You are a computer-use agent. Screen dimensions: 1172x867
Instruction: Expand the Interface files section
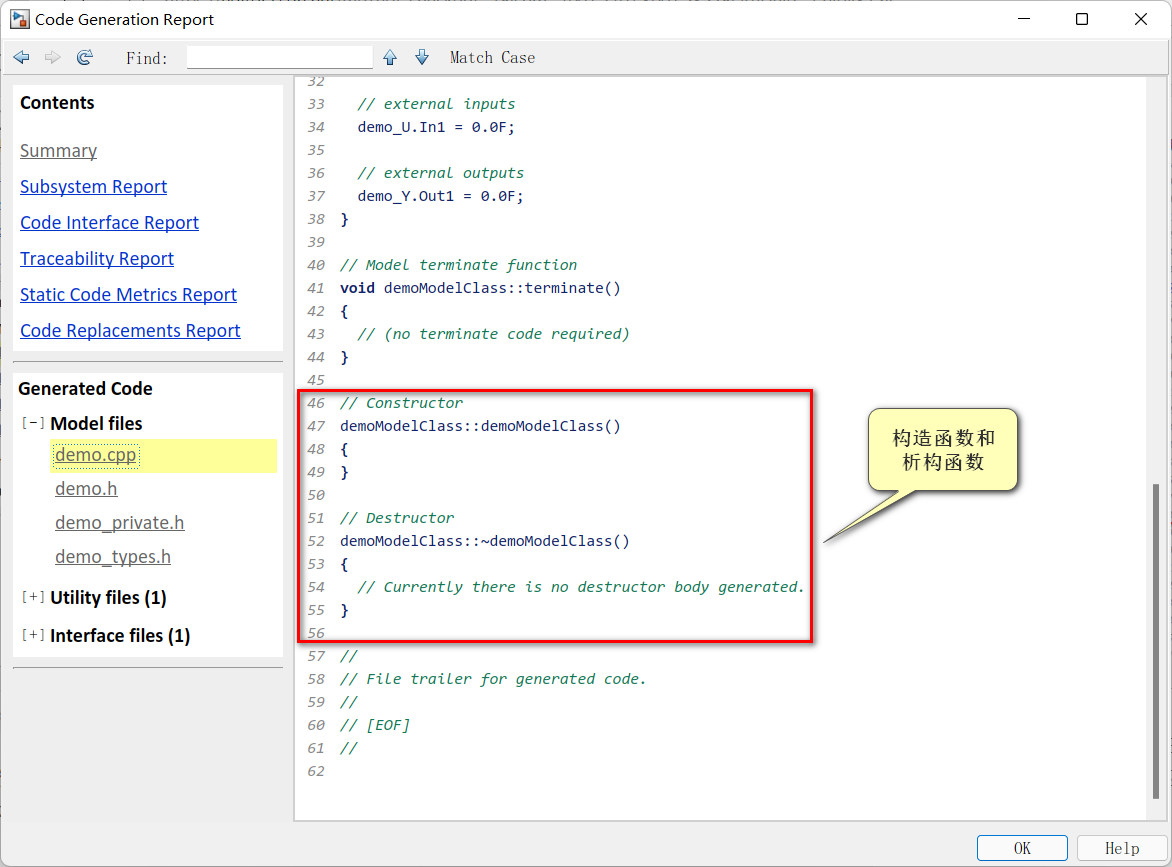[33, 635]
